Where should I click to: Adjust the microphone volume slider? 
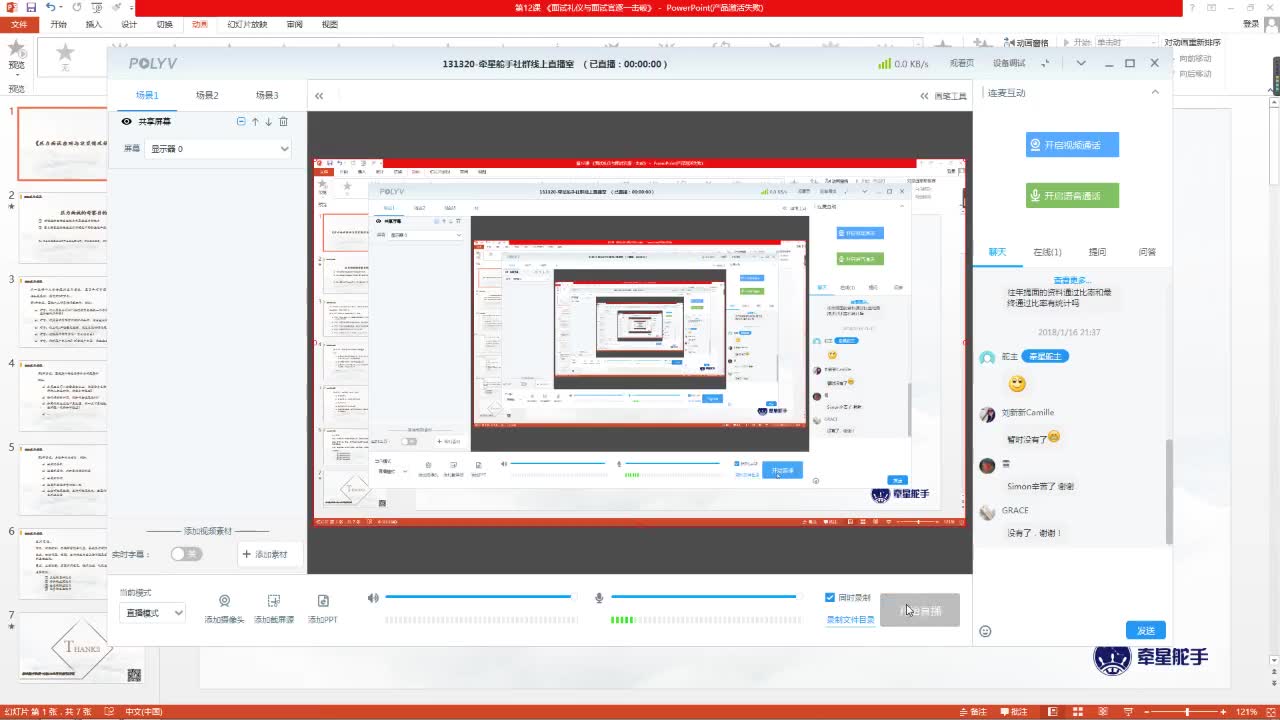click(x=707, y=597)
